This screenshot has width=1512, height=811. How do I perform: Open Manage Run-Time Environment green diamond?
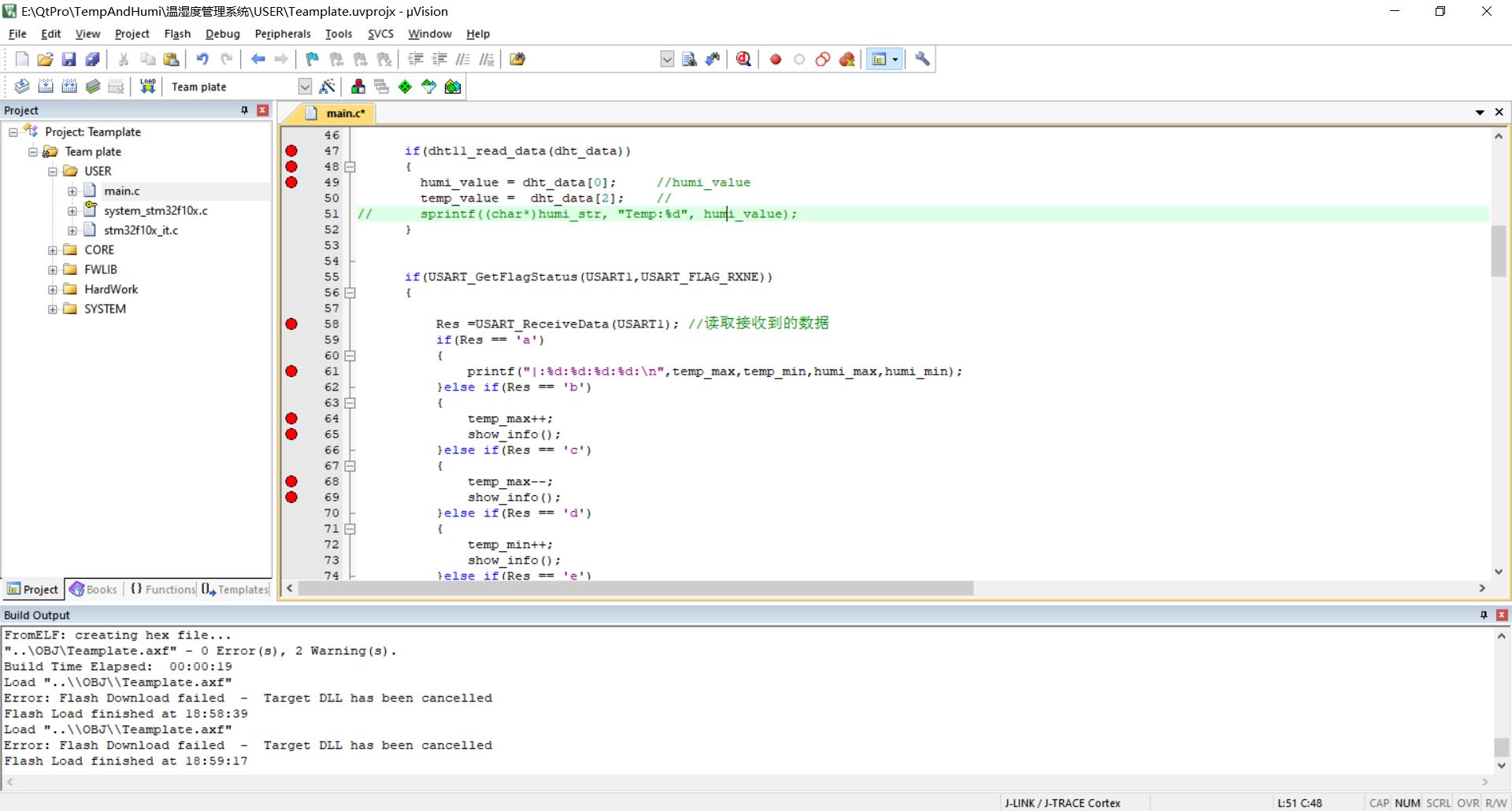tap(405, 87)
